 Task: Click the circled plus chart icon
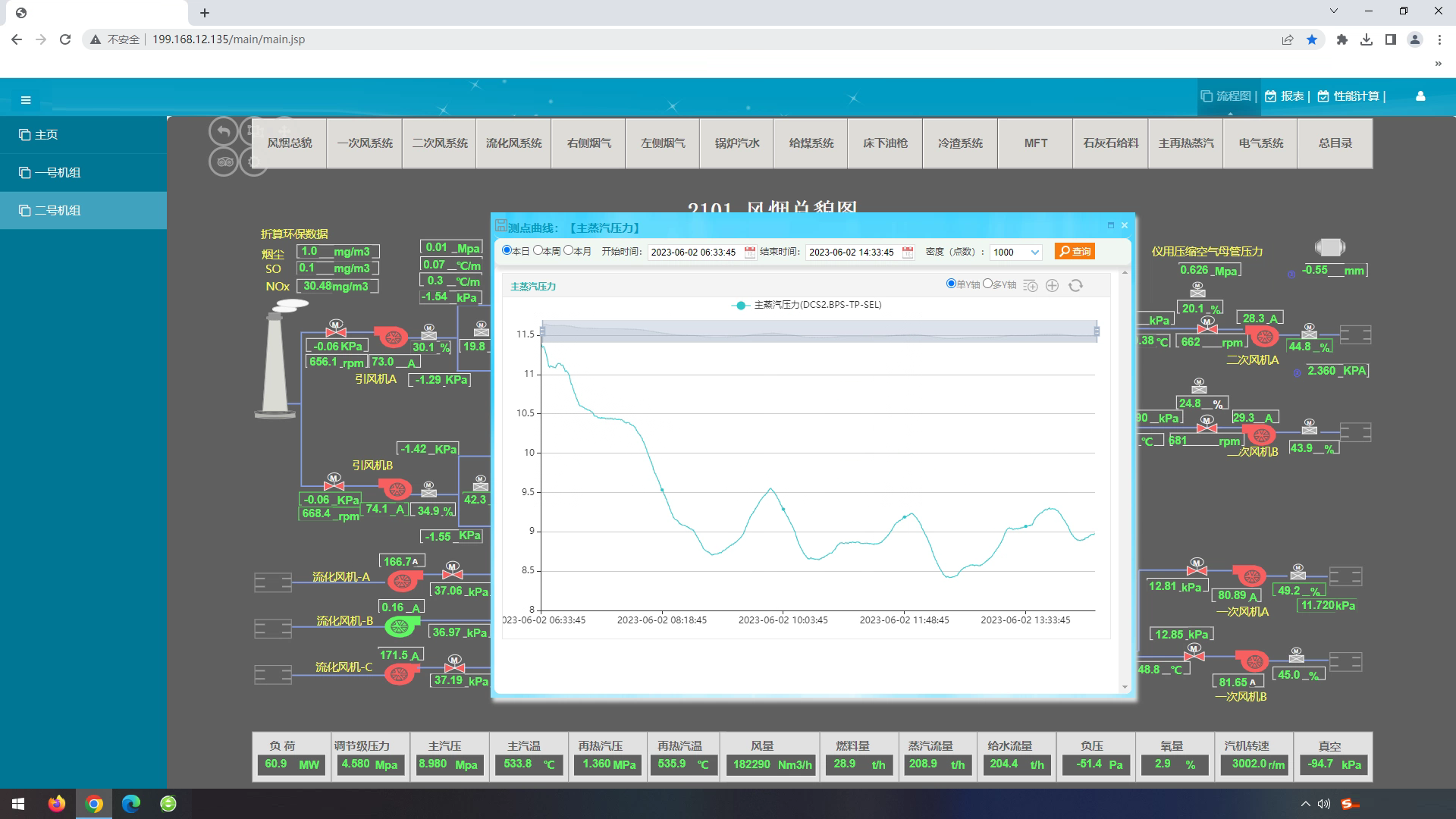click(x=1052, y=286)
